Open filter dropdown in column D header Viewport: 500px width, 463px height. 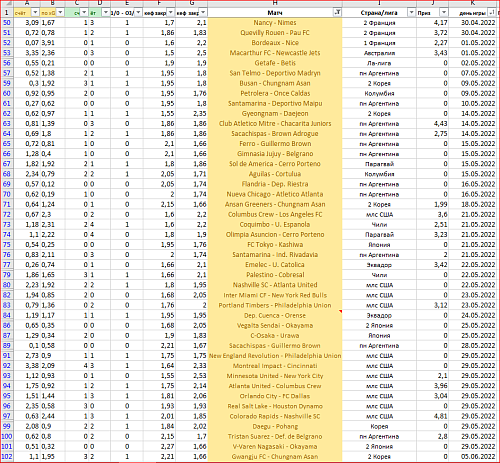point(106,13)
